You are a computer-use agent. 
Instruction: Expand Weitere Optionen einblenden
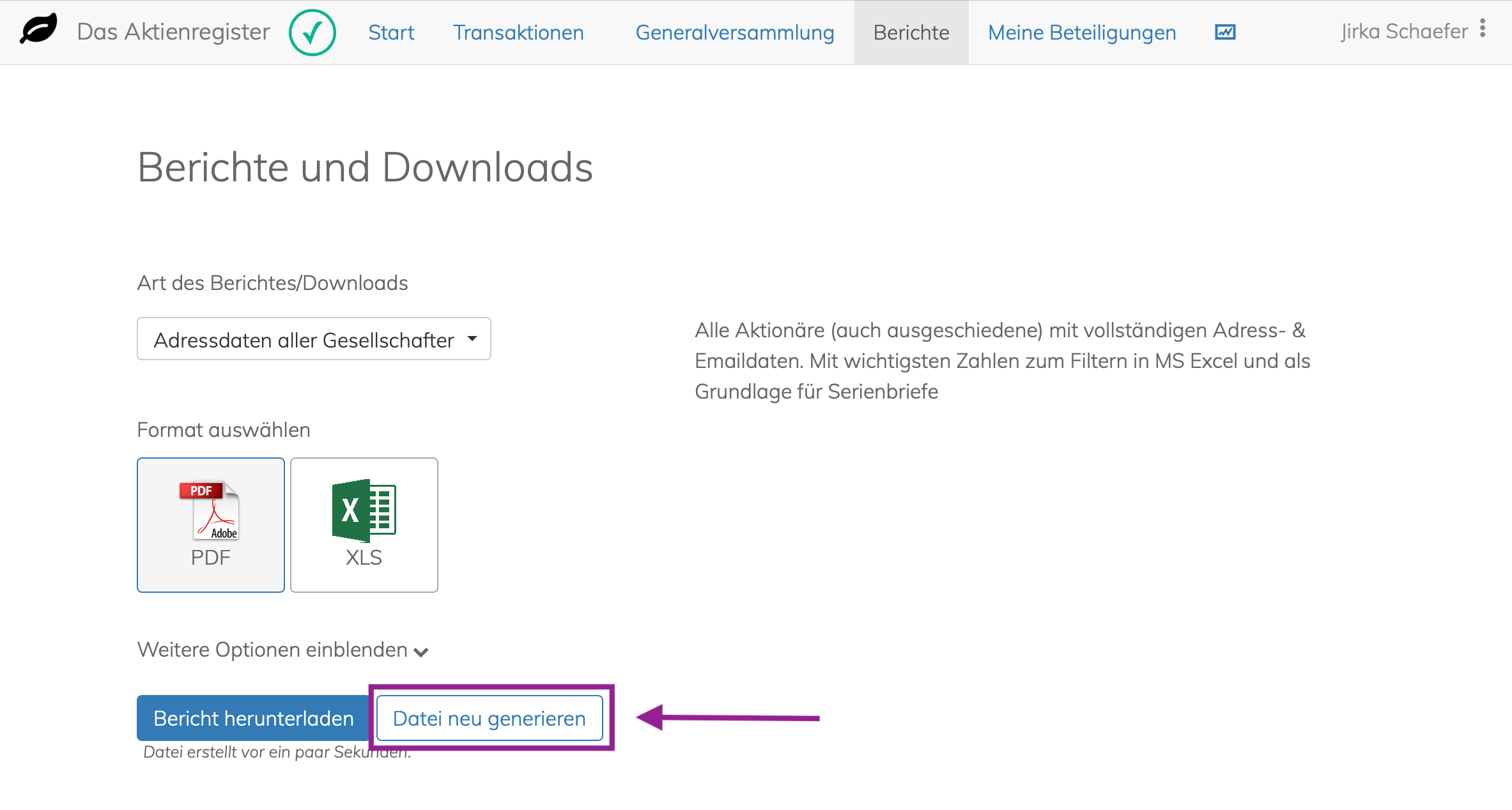[282, 650]
